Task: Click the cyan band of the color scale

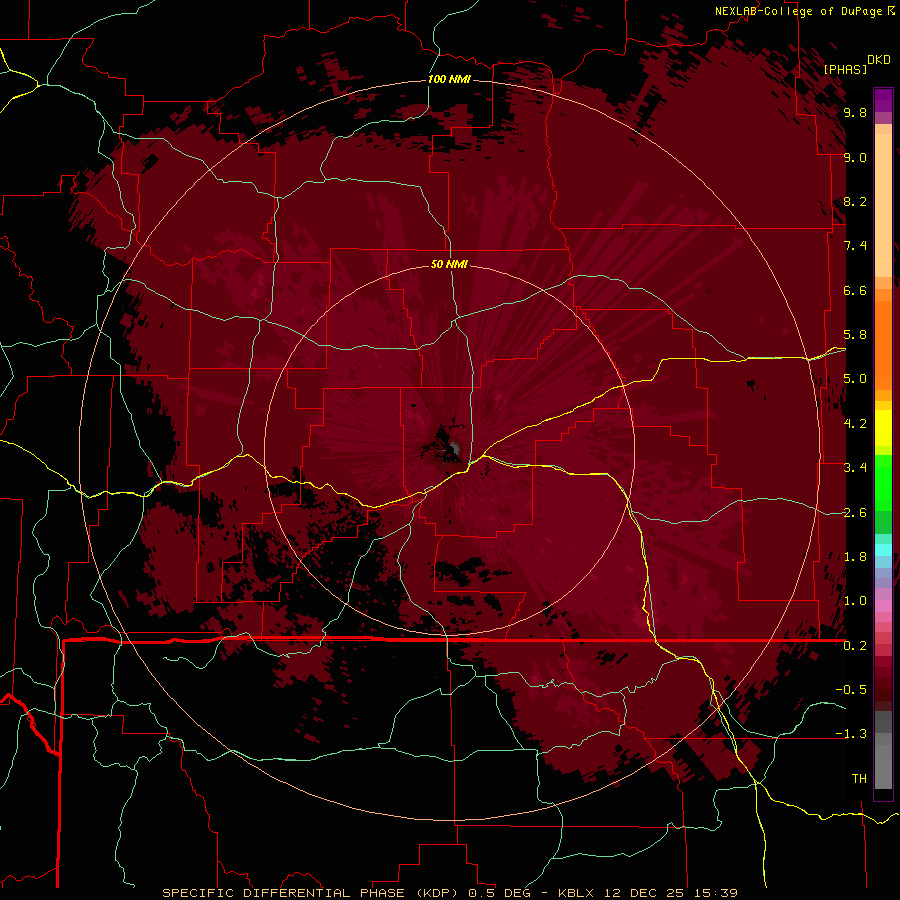Action: tap(883, 549)
